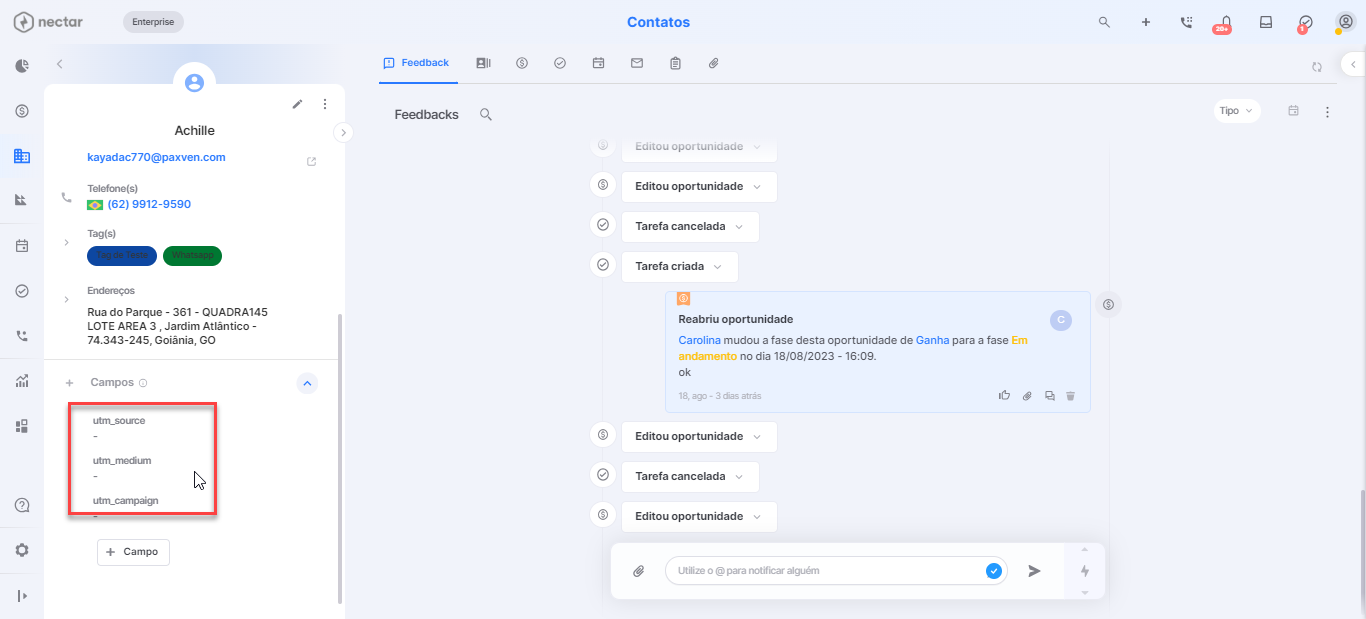Image resolution: width=1366 pixels, height=619 pixels.
Task: Expand the left sidebar with bottom arrow
Action: (x=22, y=596)
